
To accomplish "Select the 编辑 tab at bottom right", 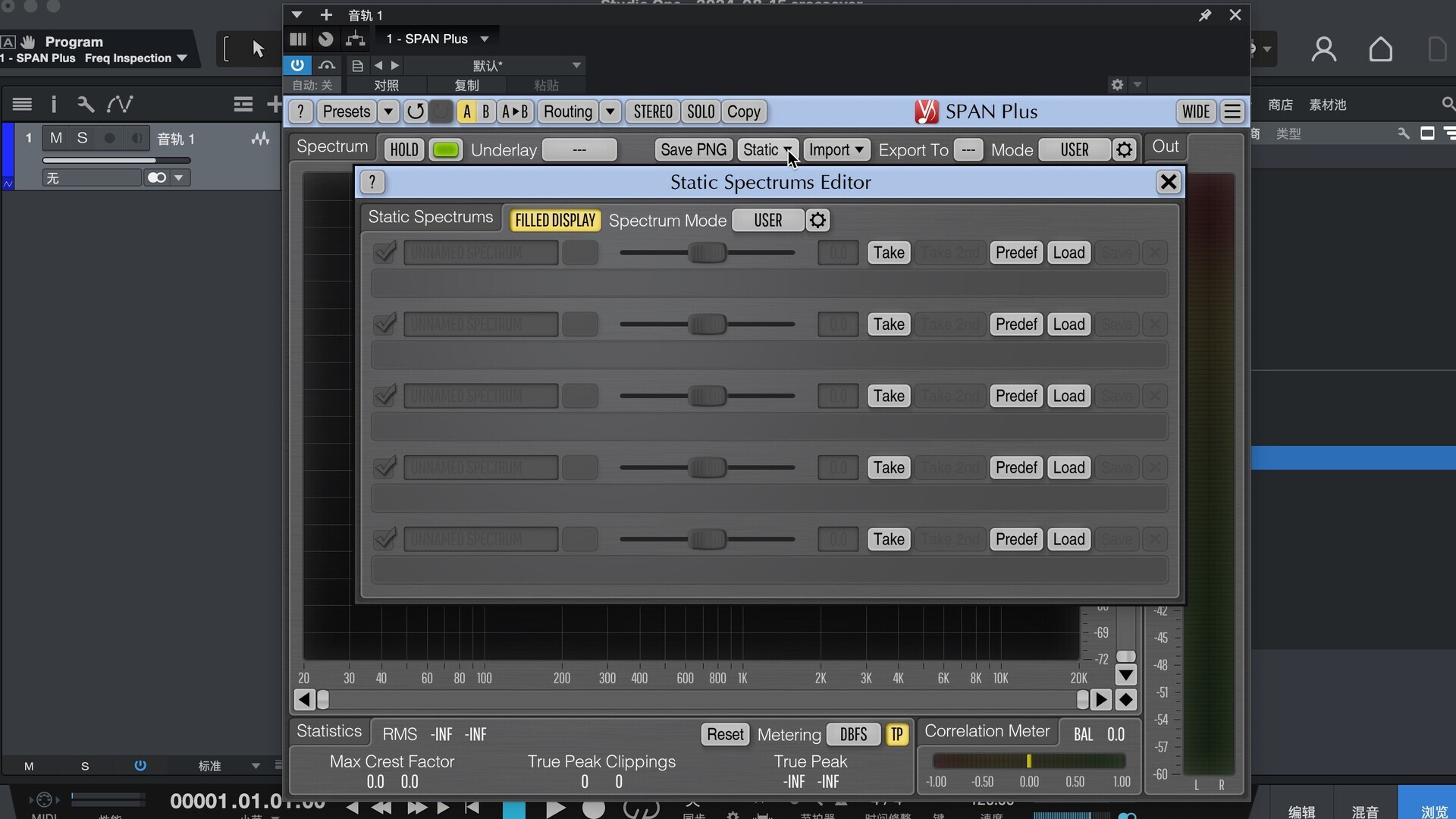I will pyautogui.click(x=1301, y=811).
